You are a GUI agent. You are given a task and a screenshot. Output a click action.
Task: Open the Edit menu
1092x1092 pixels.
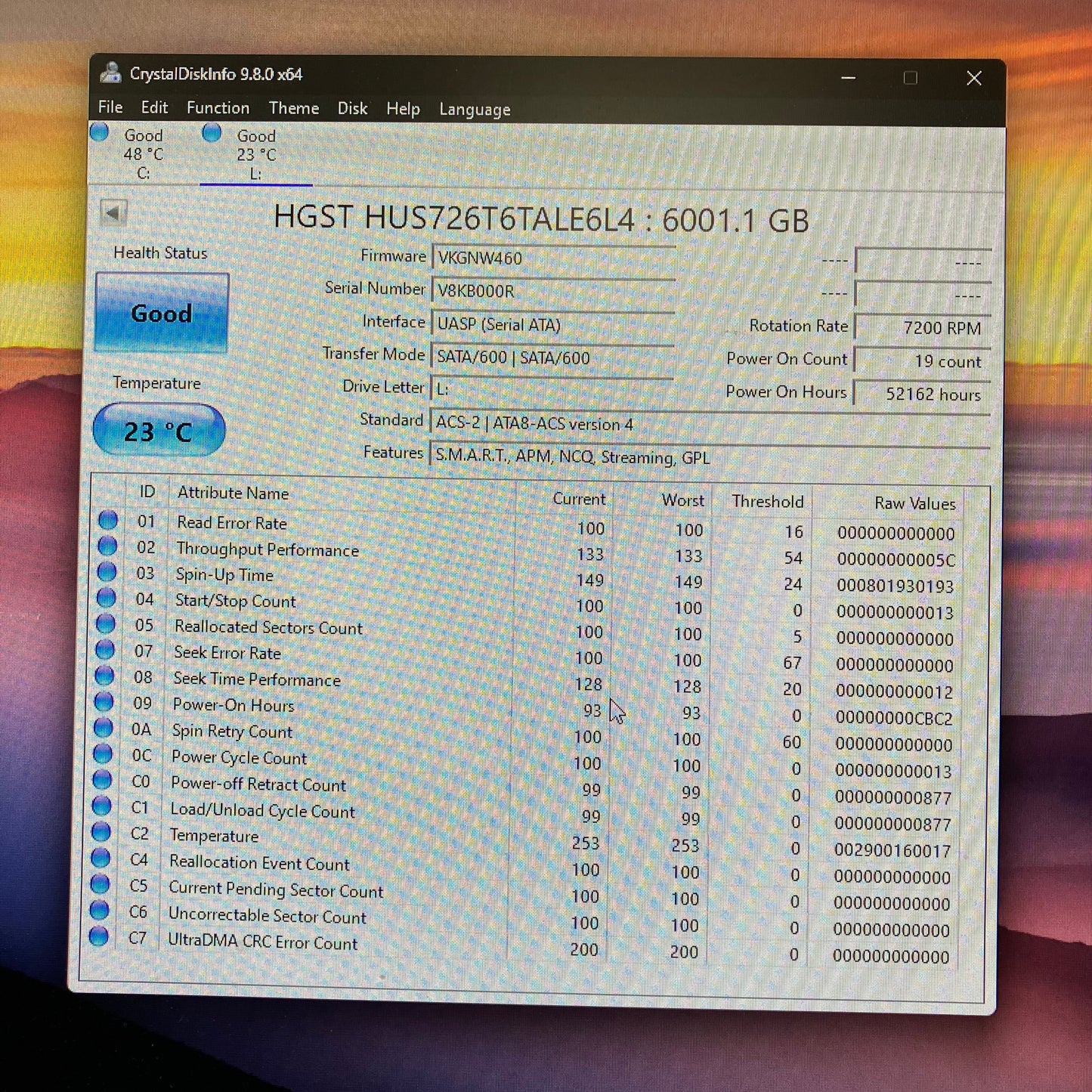point(154,107)
